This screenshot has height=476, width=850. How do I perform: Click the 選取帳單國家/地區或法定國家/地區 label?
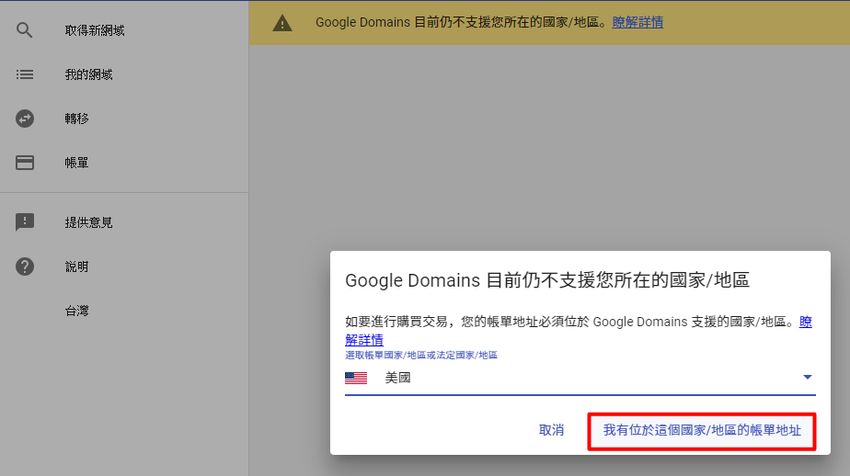pos(421,355)
